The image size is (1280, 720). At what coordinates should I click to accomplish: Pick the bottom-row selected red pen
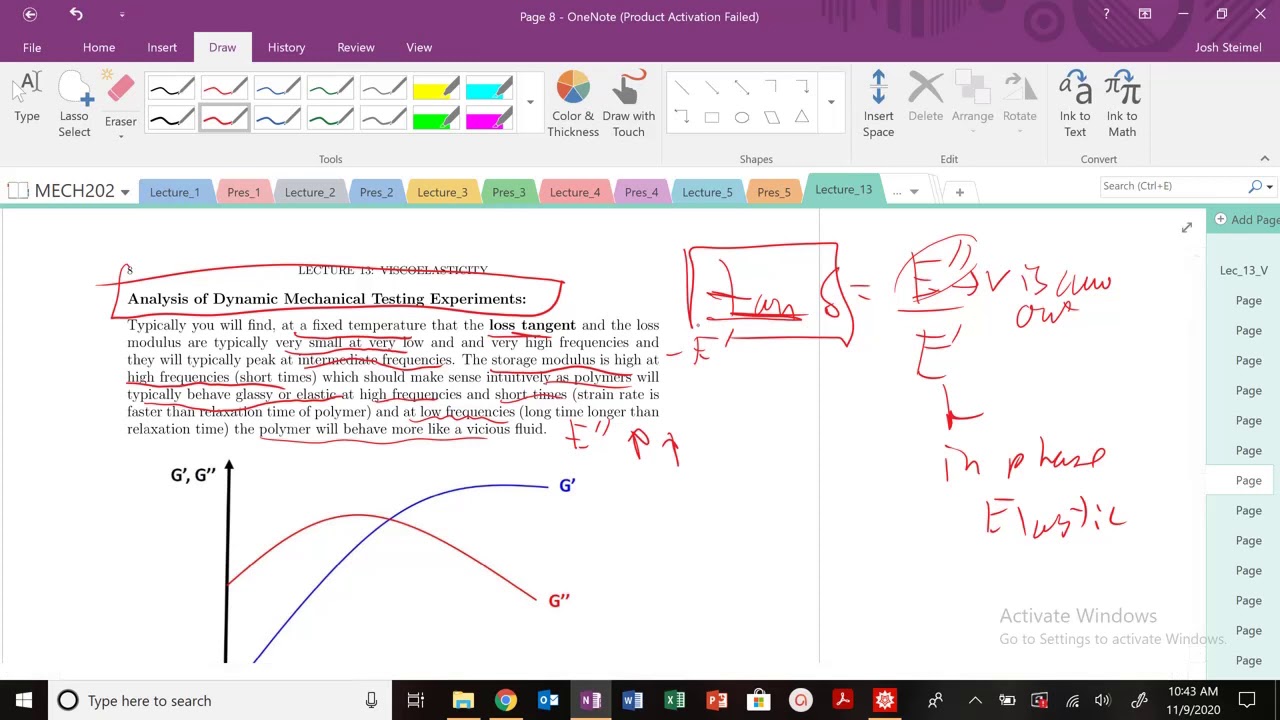point(224,119)
